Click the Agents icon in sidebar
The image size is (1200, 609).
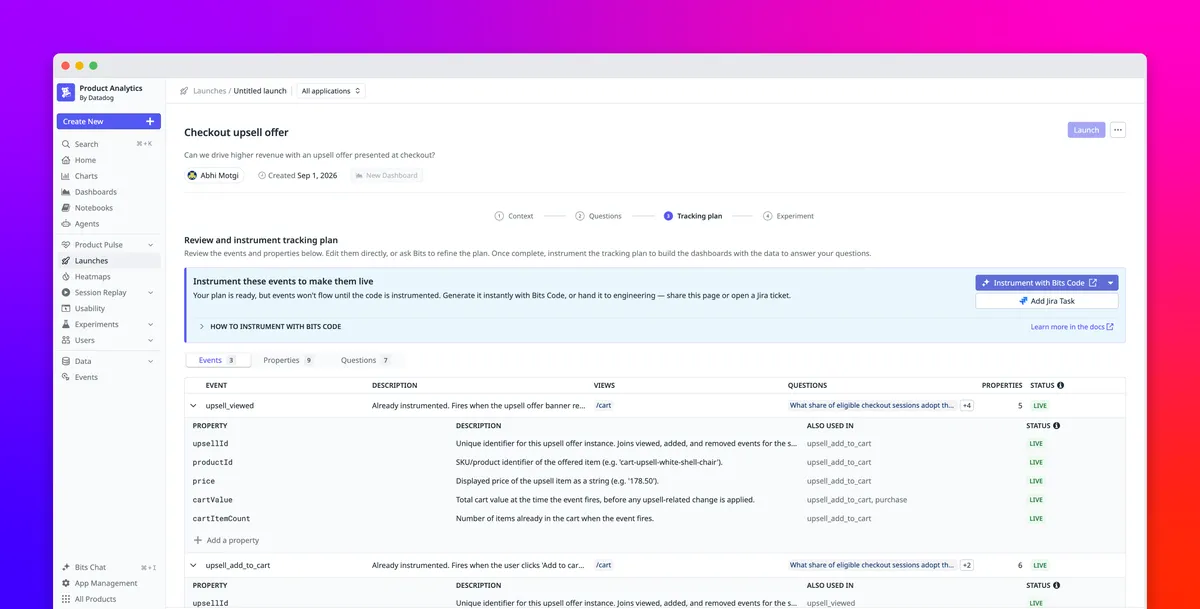pyautogui.click(x=66, y=224)
